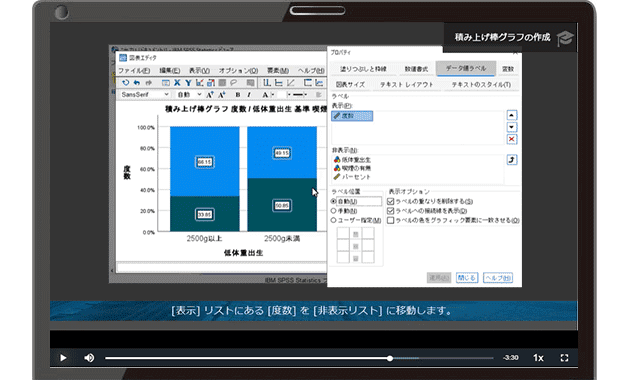Click the red X remove label button
630x380 pixels.
coord(511,139)
